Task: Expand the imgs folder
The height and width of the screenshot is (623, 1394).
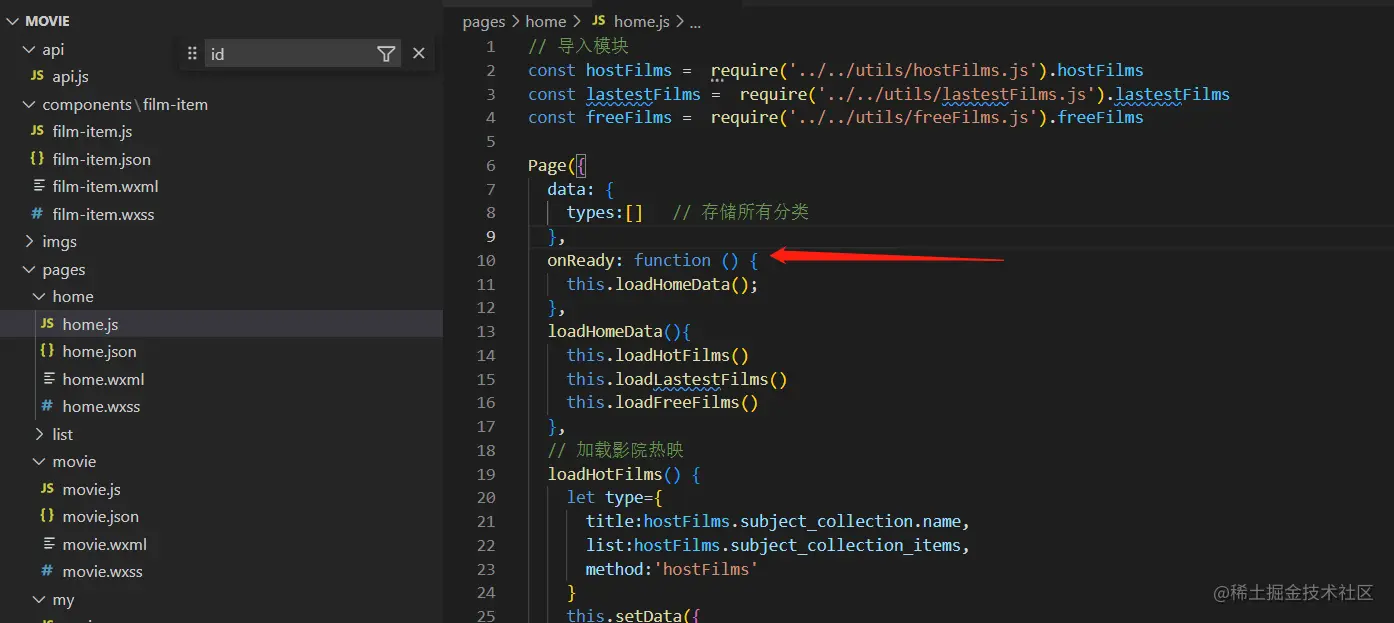Action: [29, 241]
